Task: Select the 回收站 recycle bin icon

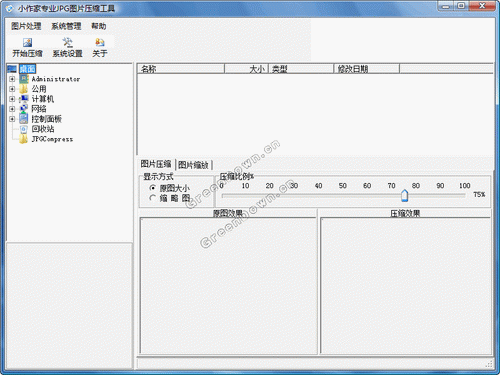Action: [23, 129]
